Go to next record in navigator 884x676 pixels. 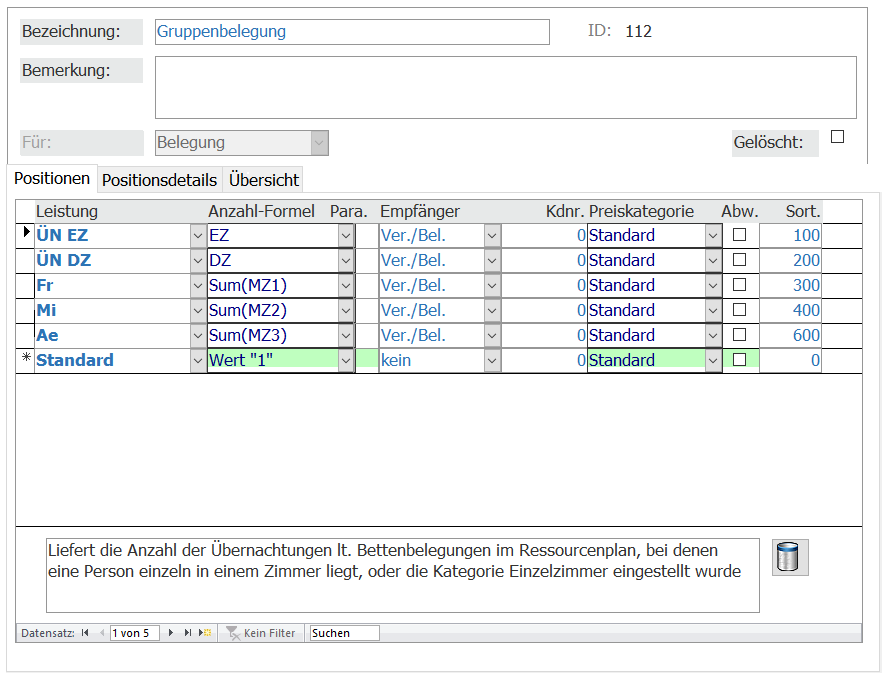pos(171,633)
